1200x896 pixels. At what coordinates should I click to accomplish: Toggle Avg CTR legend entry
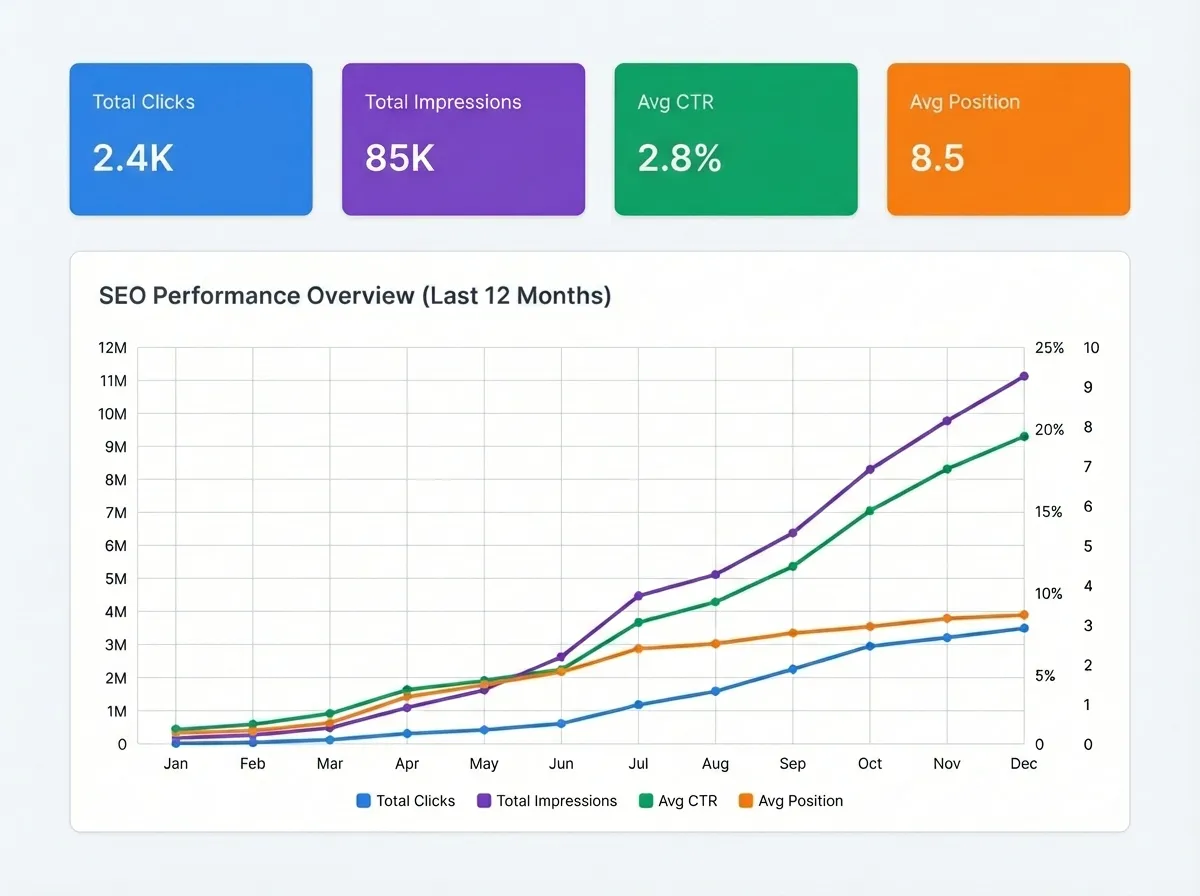click(x=687, y=801)
